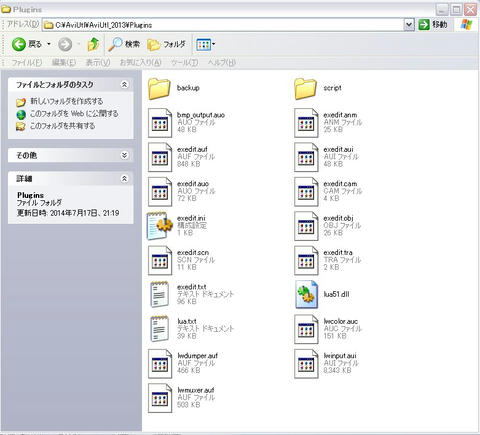Image resolution: width=480 pixels, height=435 pixels.
Task: Expand the Other Places panel
Action: (x=124, y=155)
